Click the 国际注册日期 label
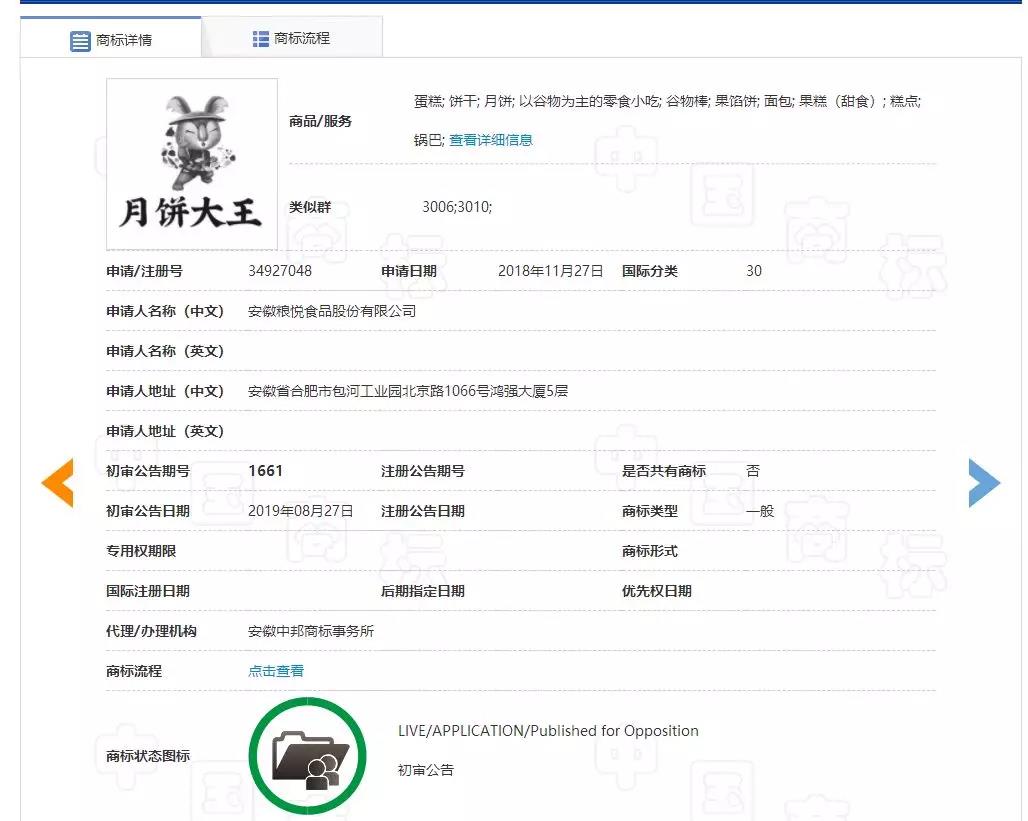Screen dimensions: 1028x821 pyautogui.click(x=148, y=591)
